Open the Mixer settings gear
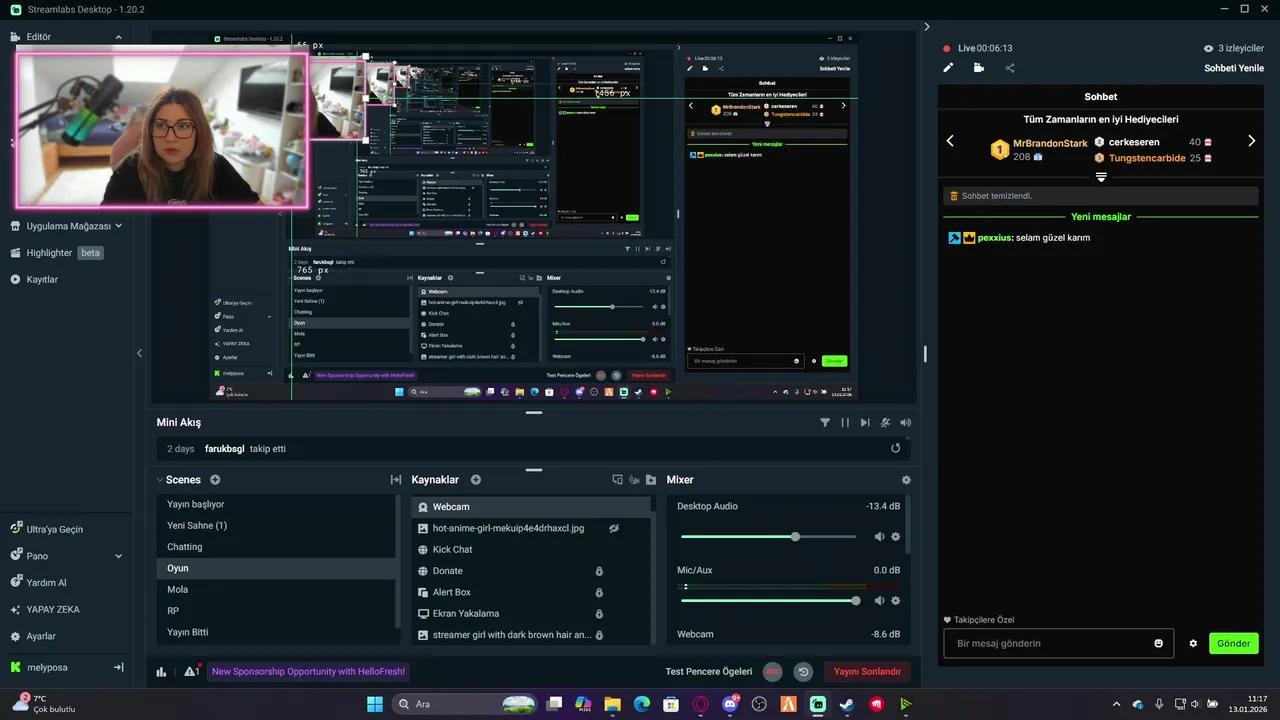The width and height of the screenshot is (1280, 720). click(x=906, y=480)
